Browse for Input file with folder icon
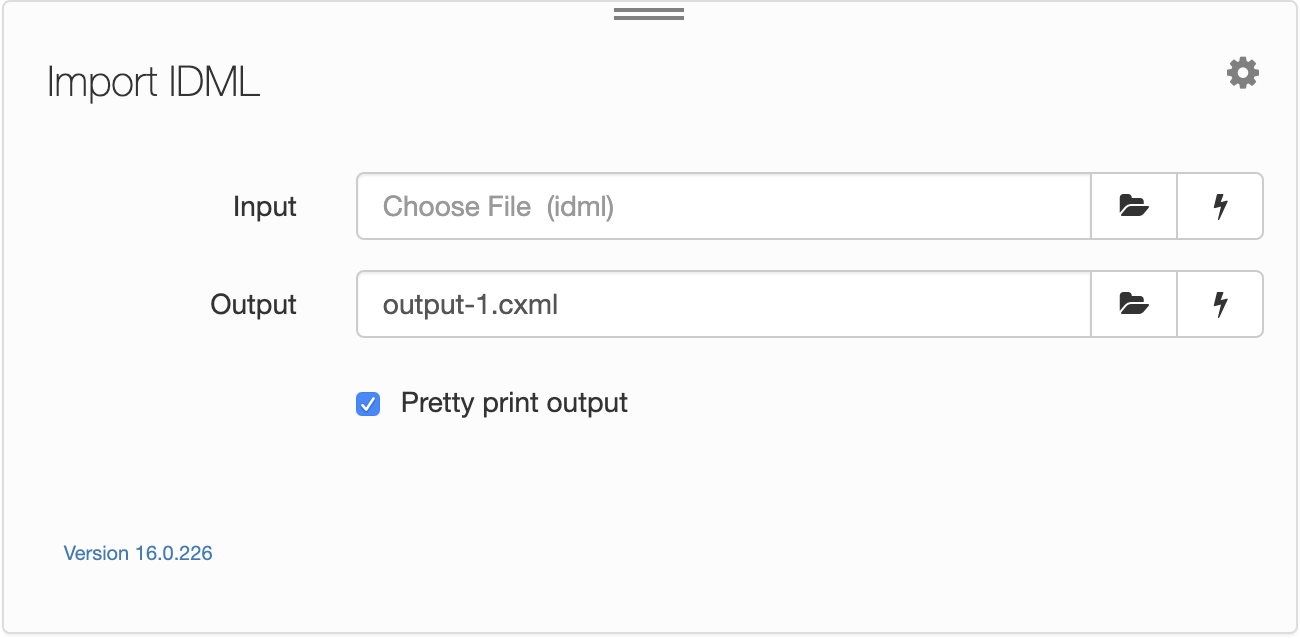Image resolution: width=1300 pixels, height=638 pixels. [1134, 206]
